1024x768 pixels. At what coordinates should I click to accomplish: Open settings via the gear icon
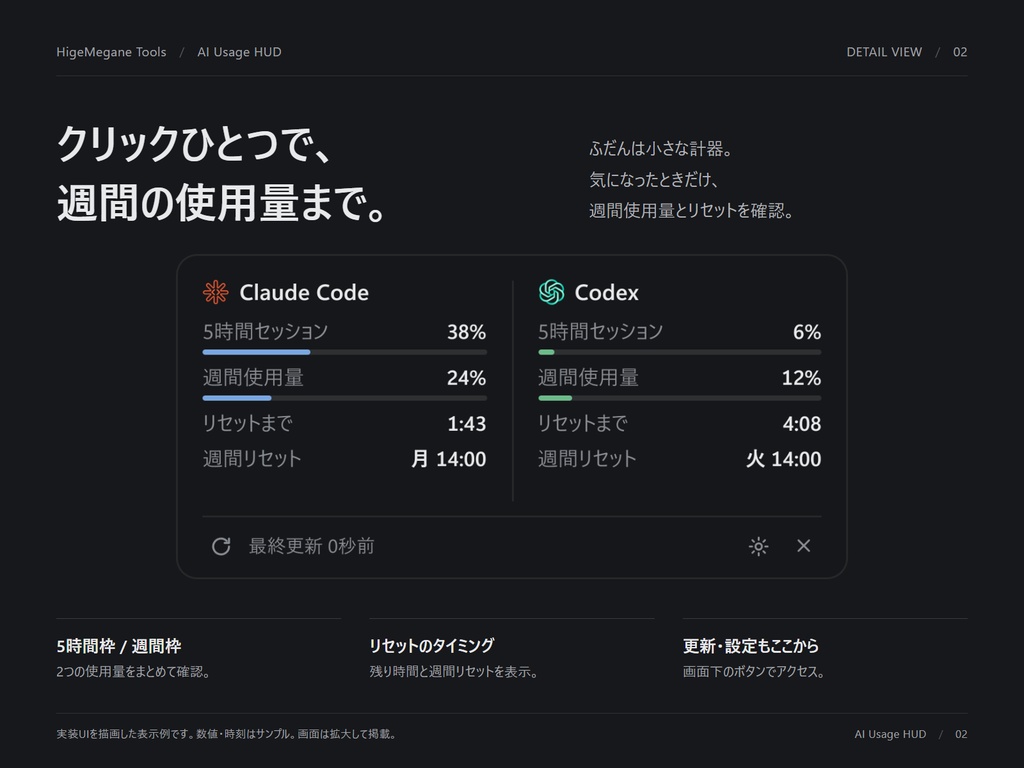pyautogui.click(x=758, y=546)
